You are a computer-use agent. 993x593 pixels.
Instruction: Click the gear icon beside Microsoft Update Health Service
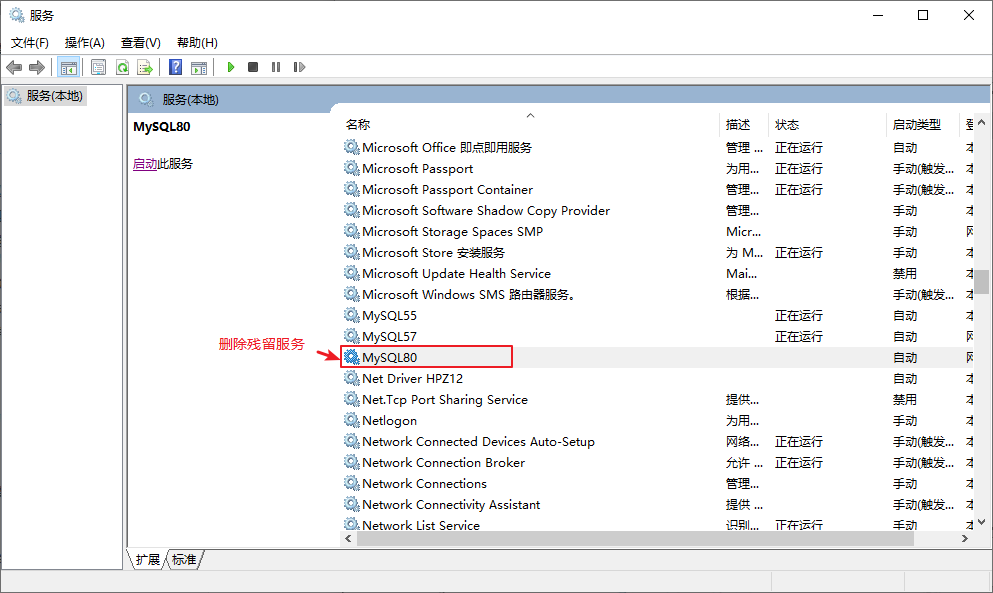(351, 273)
